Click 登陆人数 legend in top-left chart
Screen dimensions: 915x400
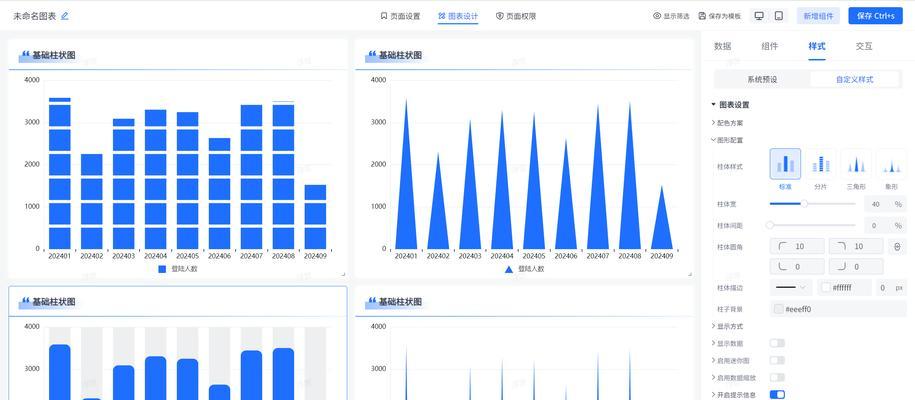click(178, 269)
